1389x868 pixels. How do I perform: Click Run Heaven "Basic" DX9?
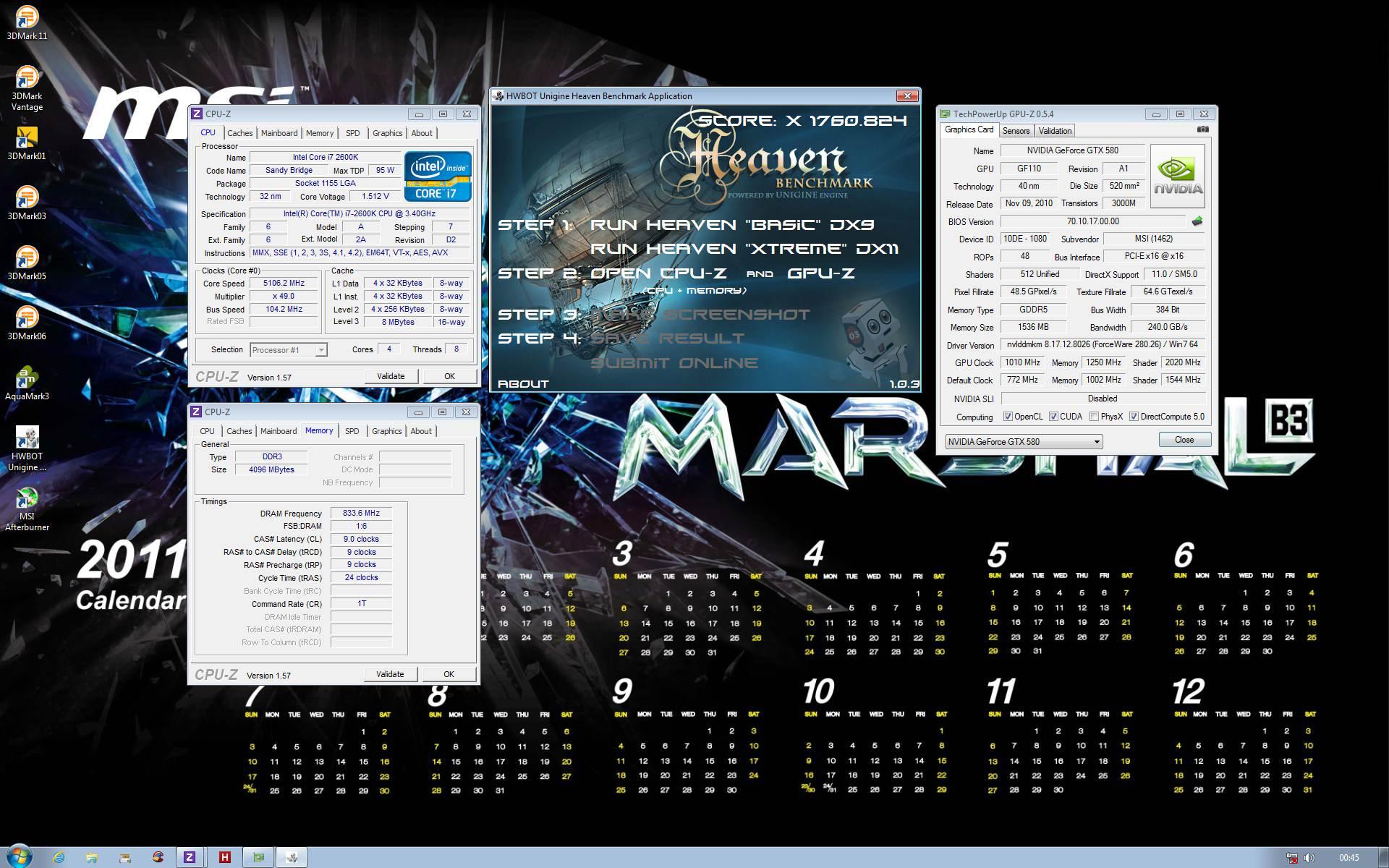coord(733,225)
